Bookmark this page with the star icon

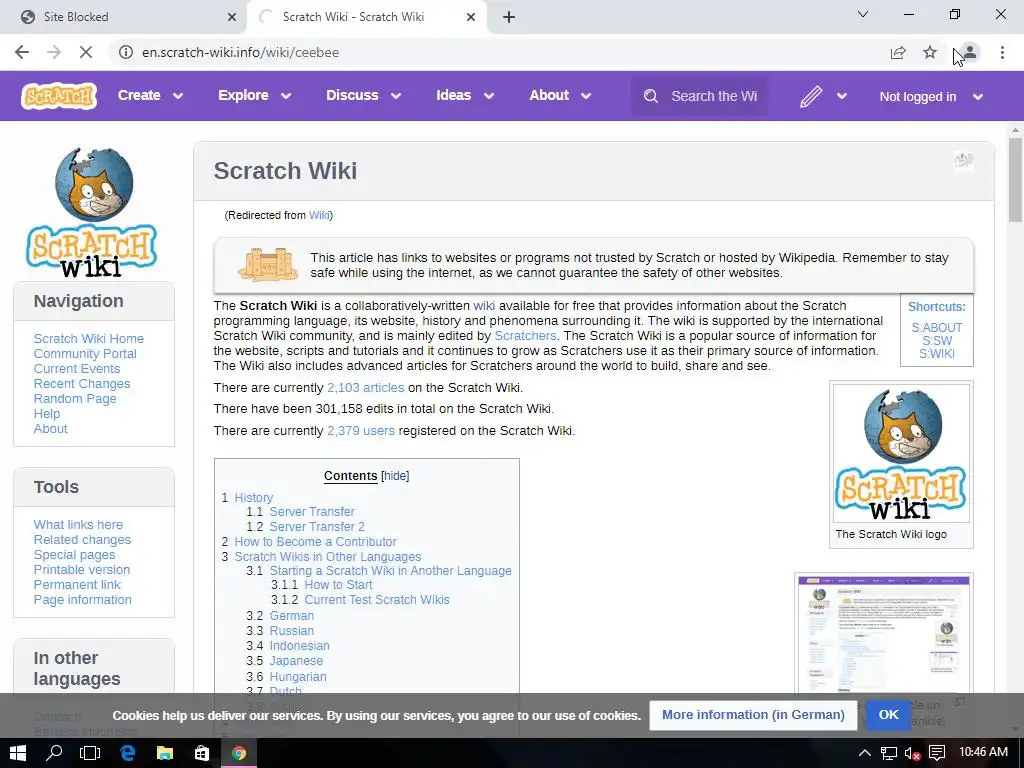click(930, 52)
